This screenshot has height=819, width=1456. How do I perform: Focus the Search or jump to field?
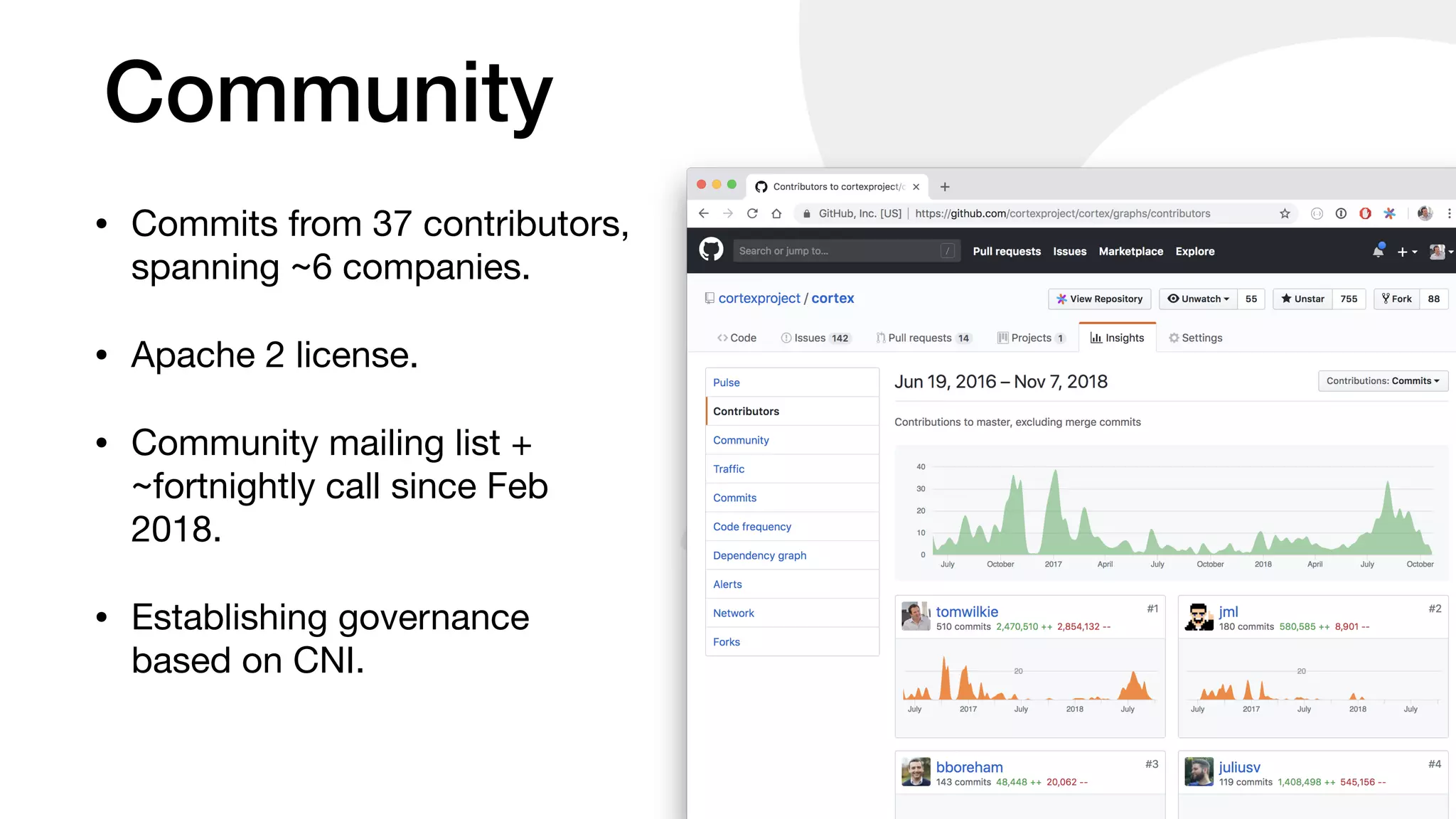[x=846, y=251]
